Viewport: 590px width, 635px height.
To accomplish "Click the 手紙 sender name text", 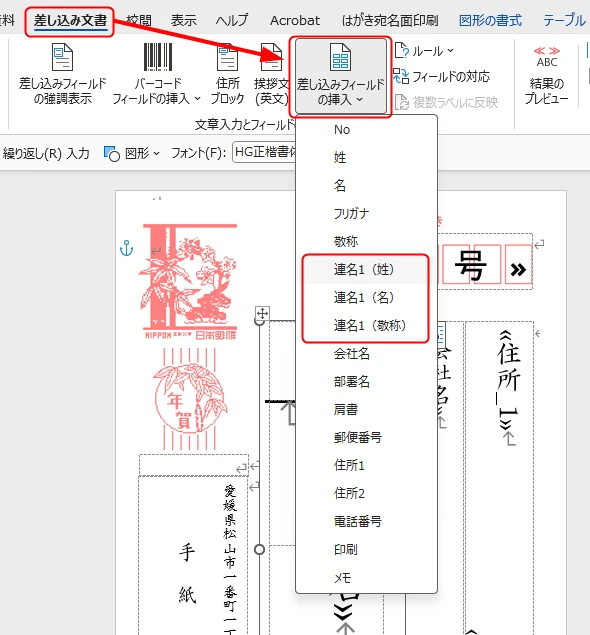I will click(x=187, y=573).
